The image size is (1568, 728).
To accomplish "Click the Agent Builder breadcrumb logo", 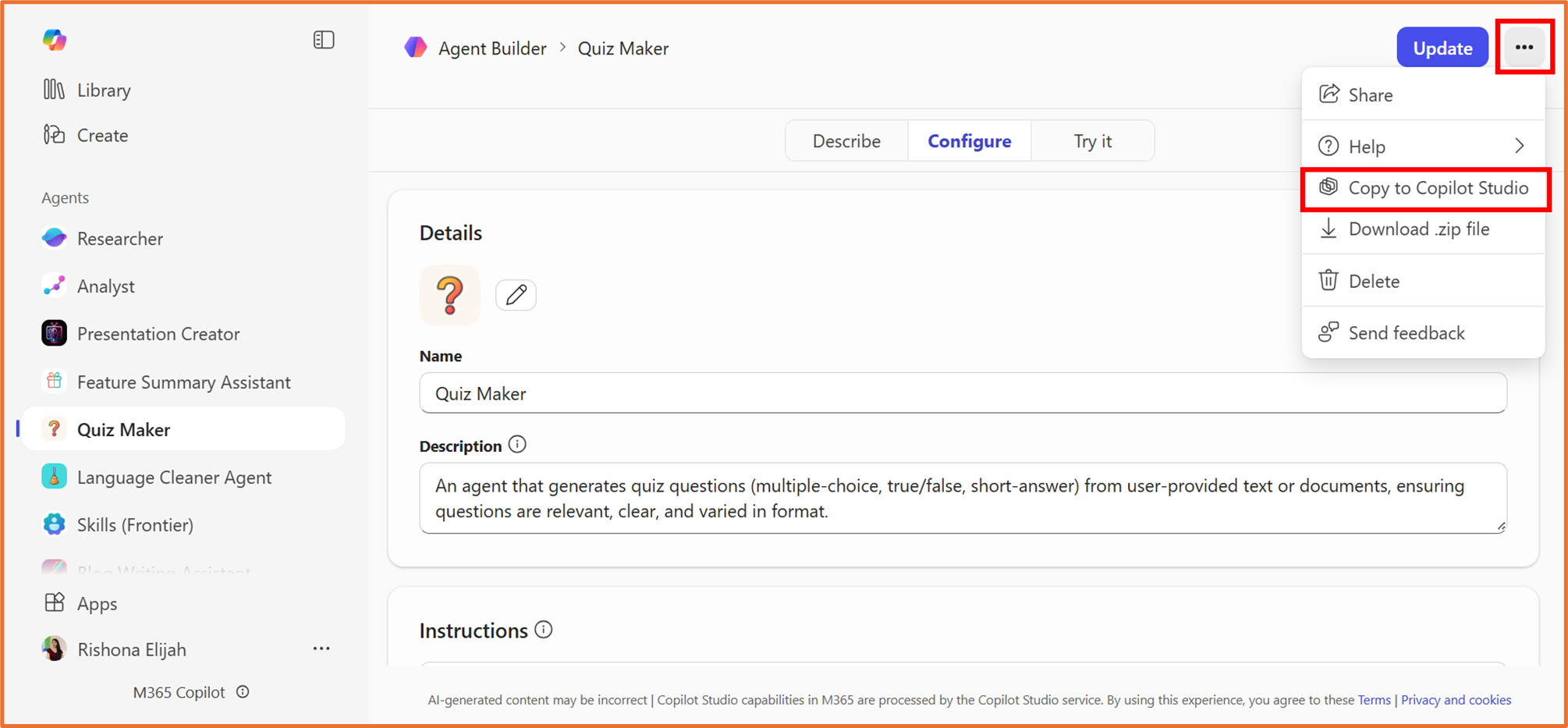I will [x=415, y=48].
